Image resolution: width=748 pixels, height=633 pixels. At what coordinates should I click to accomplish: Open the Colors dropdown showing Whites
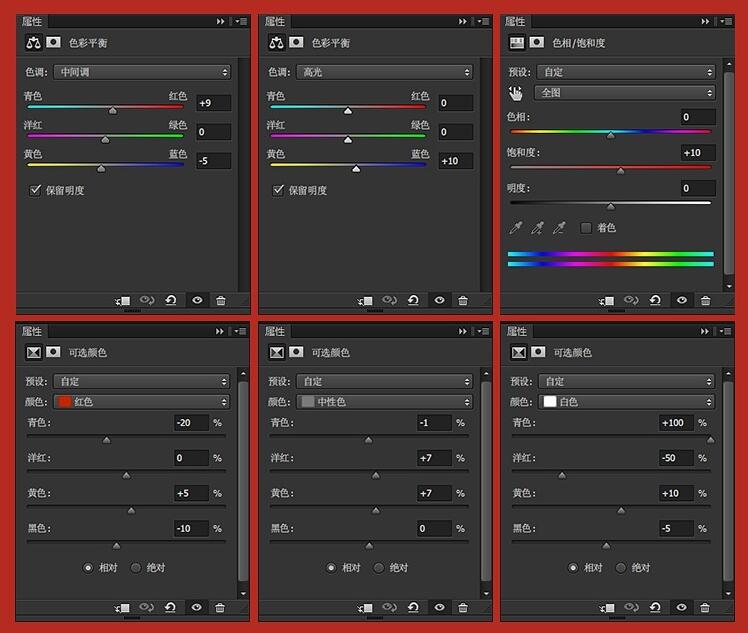[x=627, y=402]
